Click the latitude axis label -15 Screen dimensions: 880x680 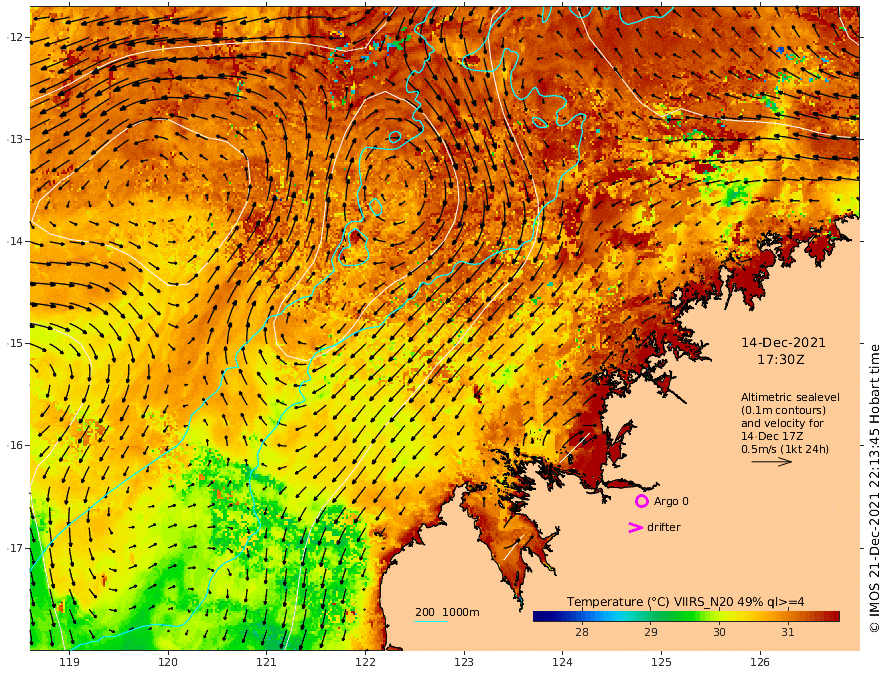click(x=15, y=343)
